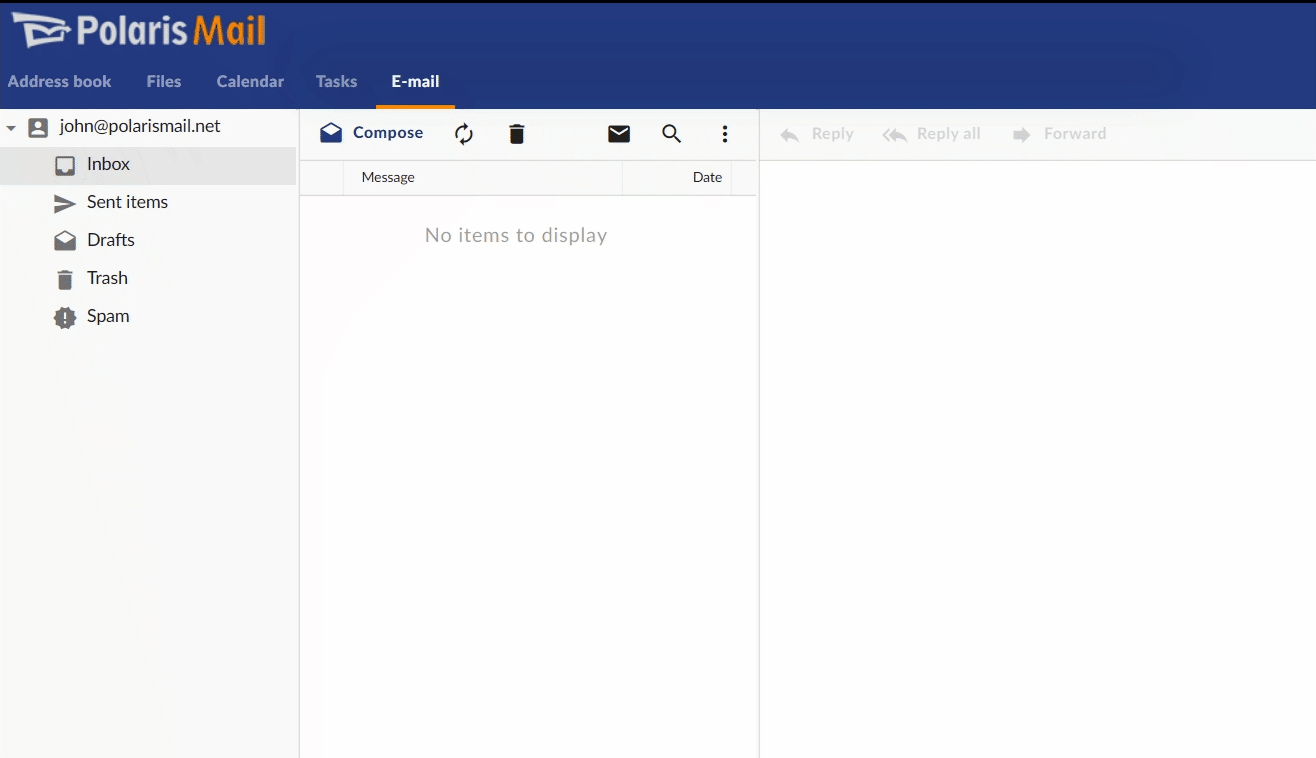1316x758 pixels.
Task: Click the Sent items paper-plane icon
Action: [65, 204]
